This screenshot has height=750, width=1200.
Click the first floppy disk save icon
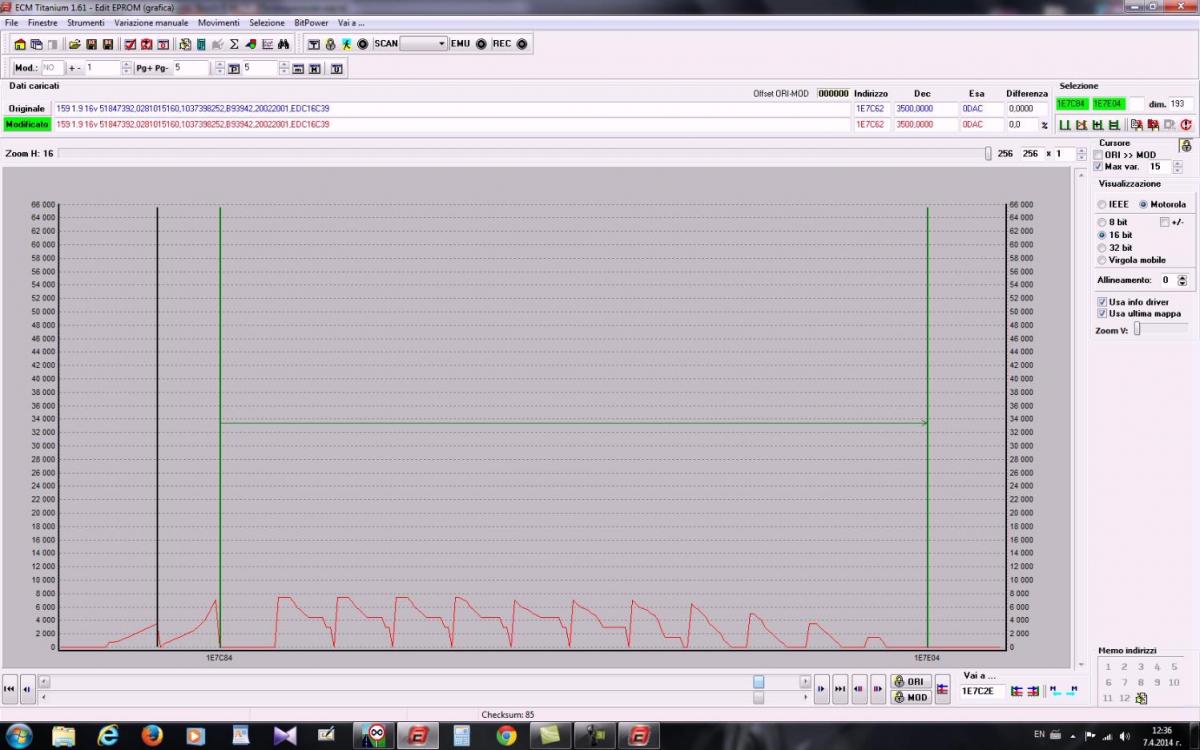point(91,44)
